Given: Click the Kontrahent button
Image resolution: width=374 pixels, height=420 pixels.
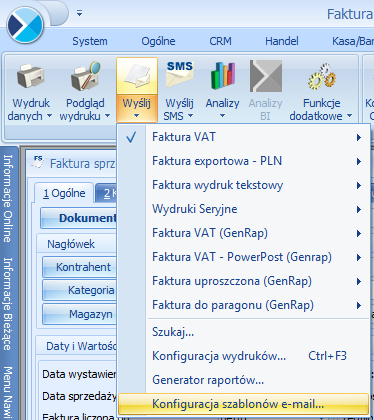Looking at the screenshot, I should 80,267.
